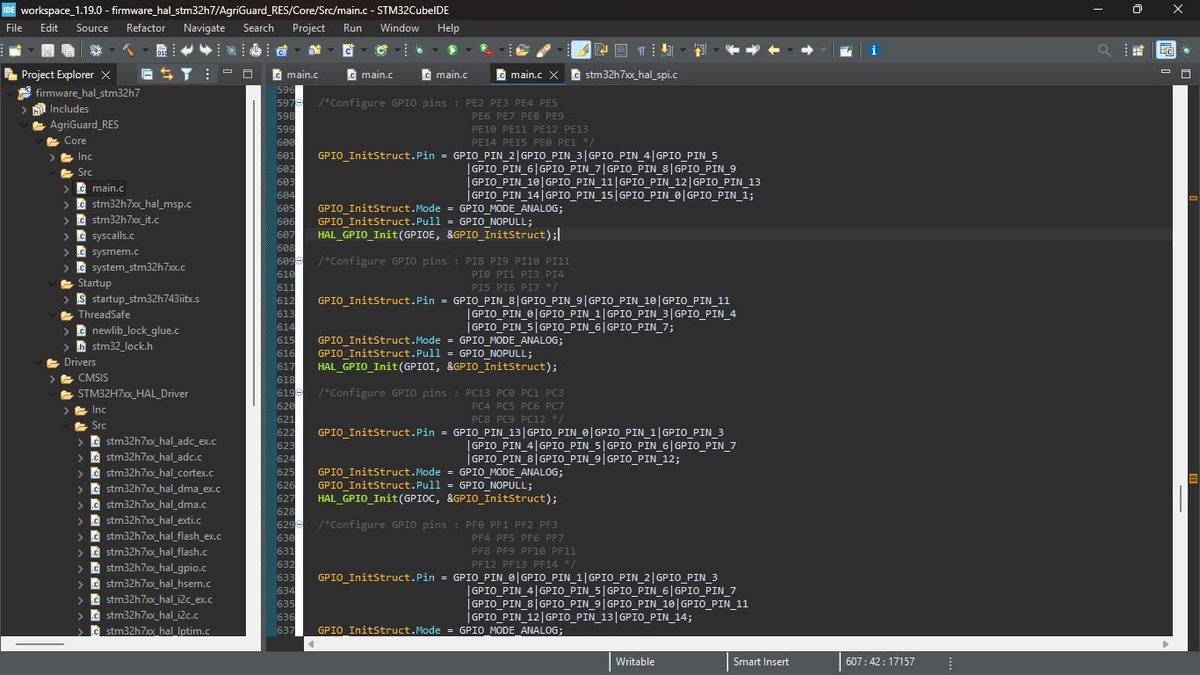Select stm32h7xx_hal_gpio.c in tree

[x=156, y=568]
